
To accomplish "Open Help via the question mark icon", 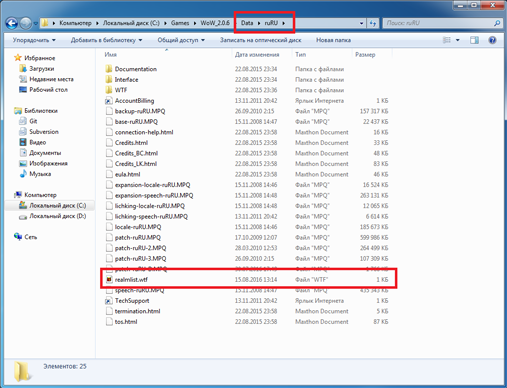I will [492, 40].
